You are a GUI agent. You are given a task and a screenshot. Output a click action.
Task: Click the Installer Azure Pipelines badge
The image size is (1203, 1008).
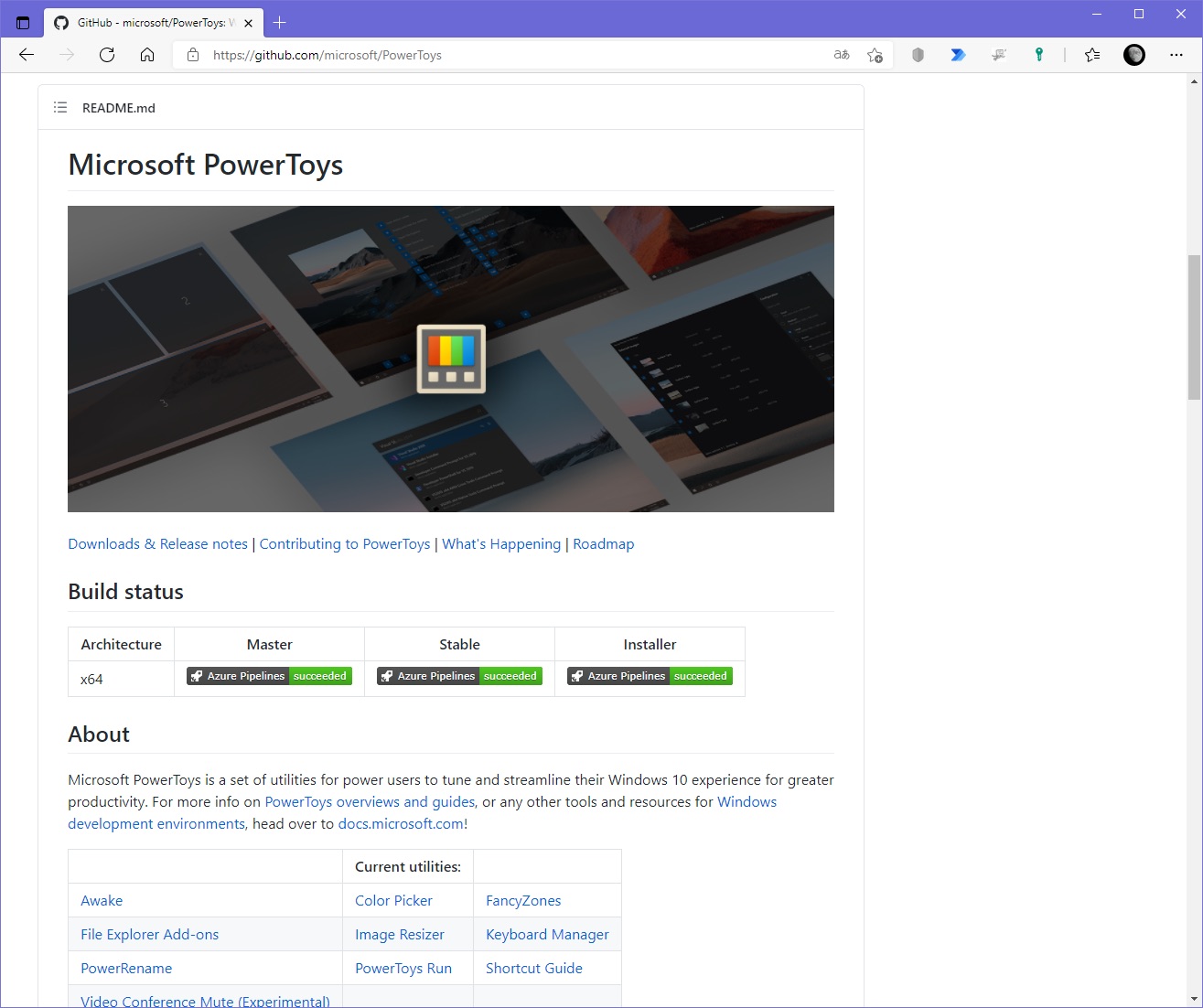point(650,676)
